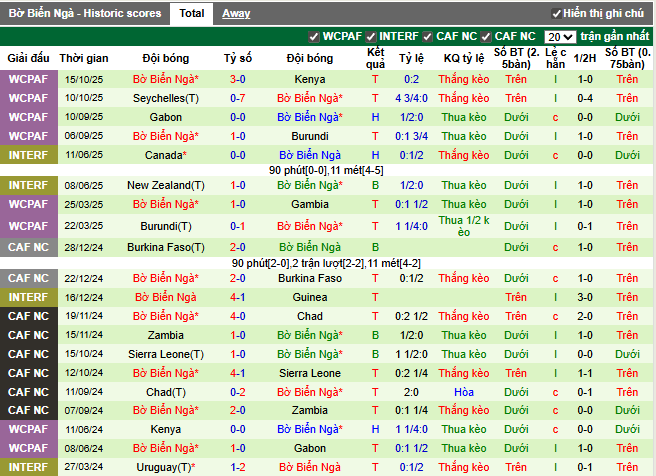Click Bờ Biển Ngà* in the 10/09/25 row
The height and width of the screenshot is (476, 656).
(310, 117)
